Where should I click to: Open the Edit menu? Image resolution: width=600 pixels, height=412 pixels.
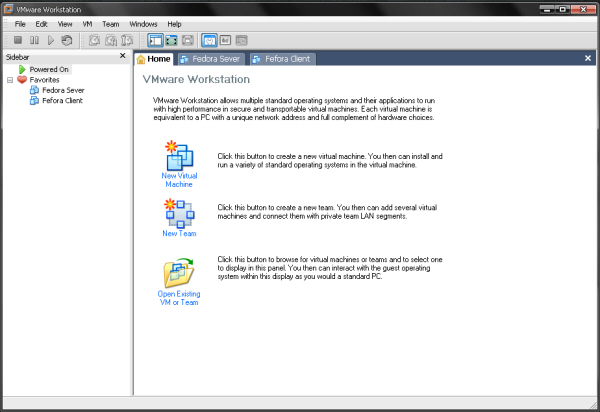(41, 24)
